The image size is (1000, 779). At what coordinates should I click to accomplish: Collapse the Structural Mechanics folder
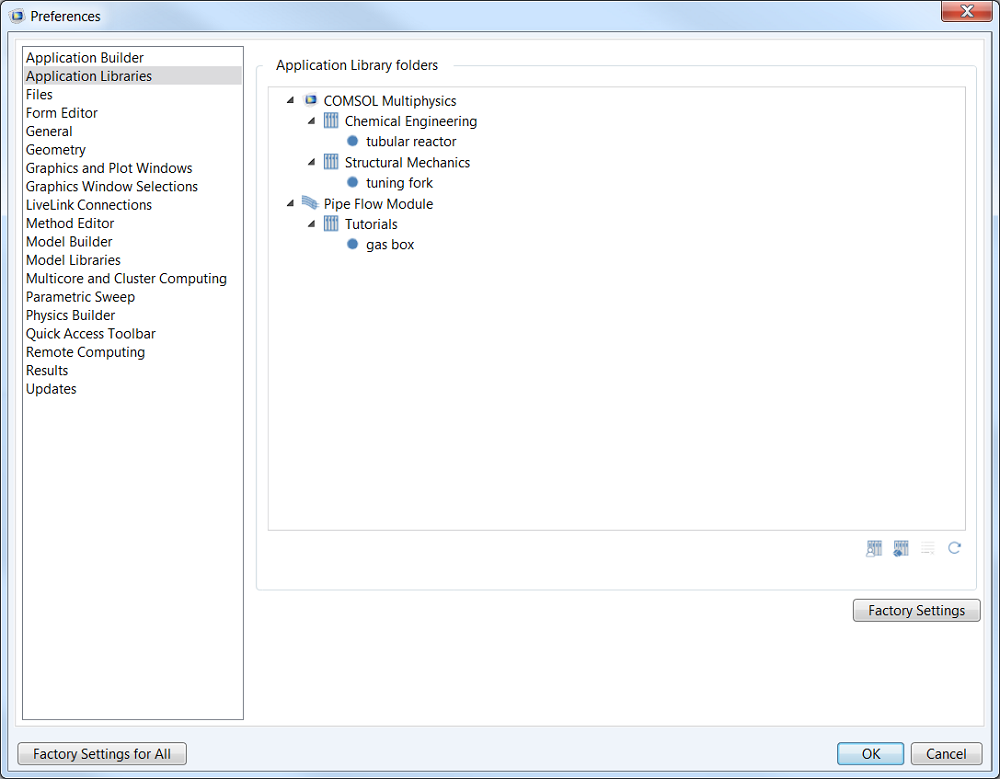pyautogui.click(x=311, y=162)
